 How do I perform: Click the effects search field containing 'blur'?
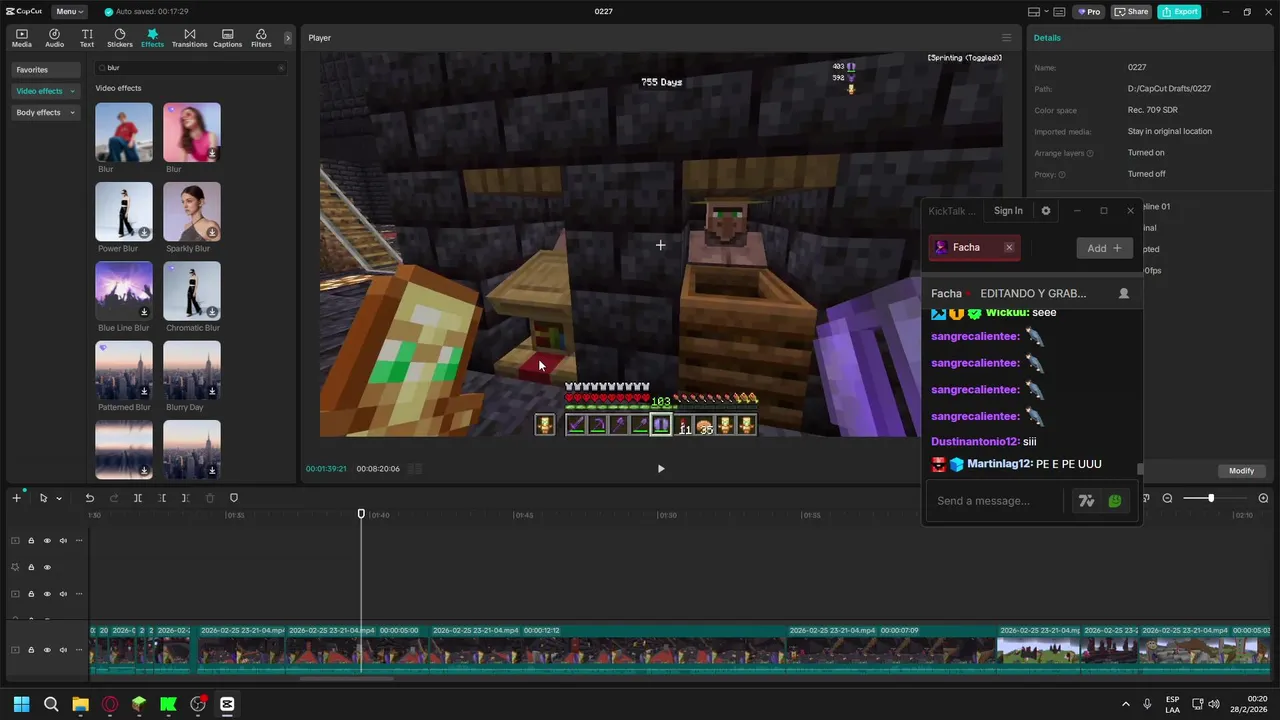tap(190, 68)
